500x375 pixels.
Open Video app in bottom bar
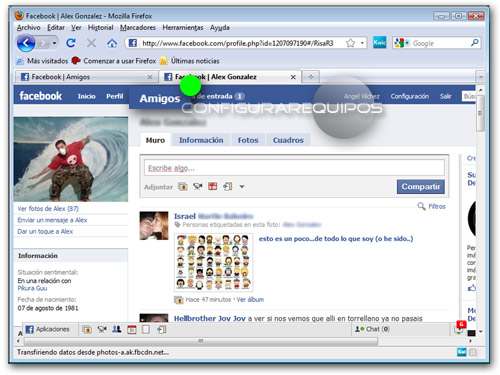(102, 329)
